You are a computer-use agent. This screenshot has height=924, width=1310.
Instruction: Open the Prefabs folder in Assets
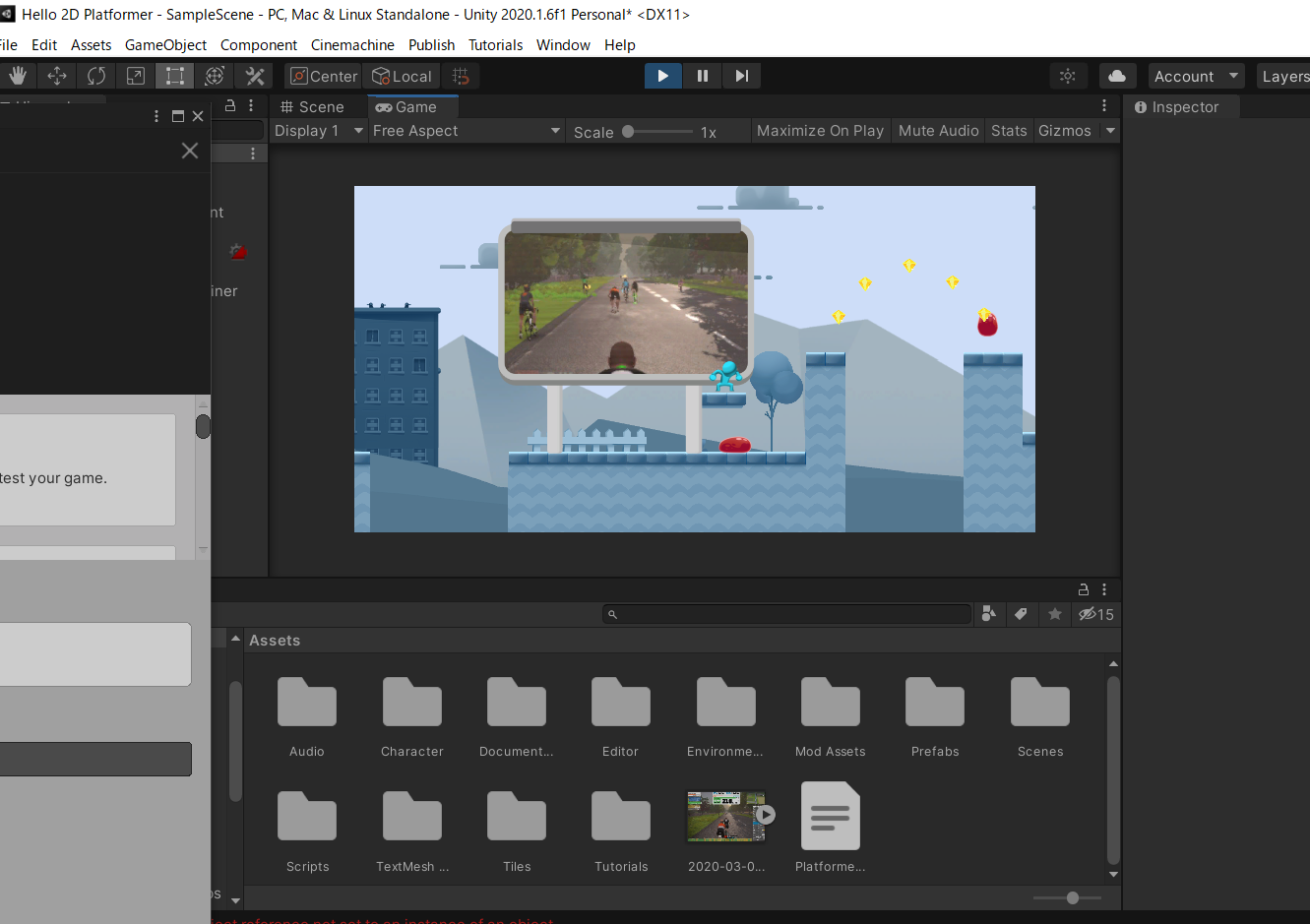[933, 703]
